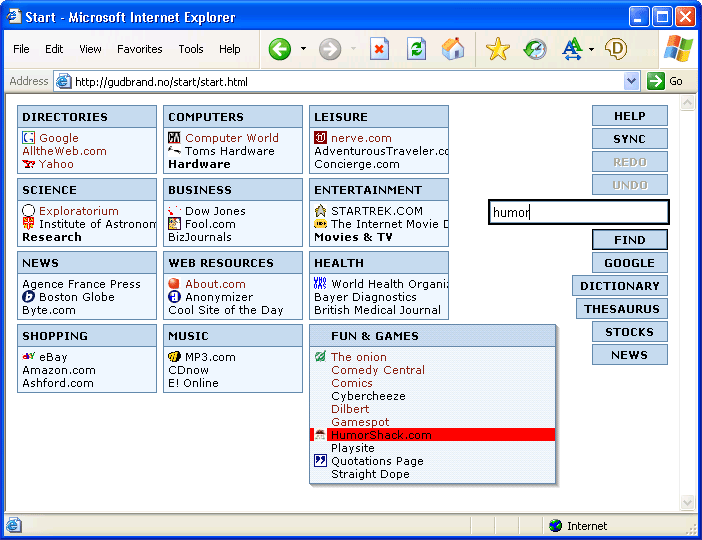This screenshot has width=702, height=540.
Task: Click the GOOGLE search button
Action: pos(629,263)
